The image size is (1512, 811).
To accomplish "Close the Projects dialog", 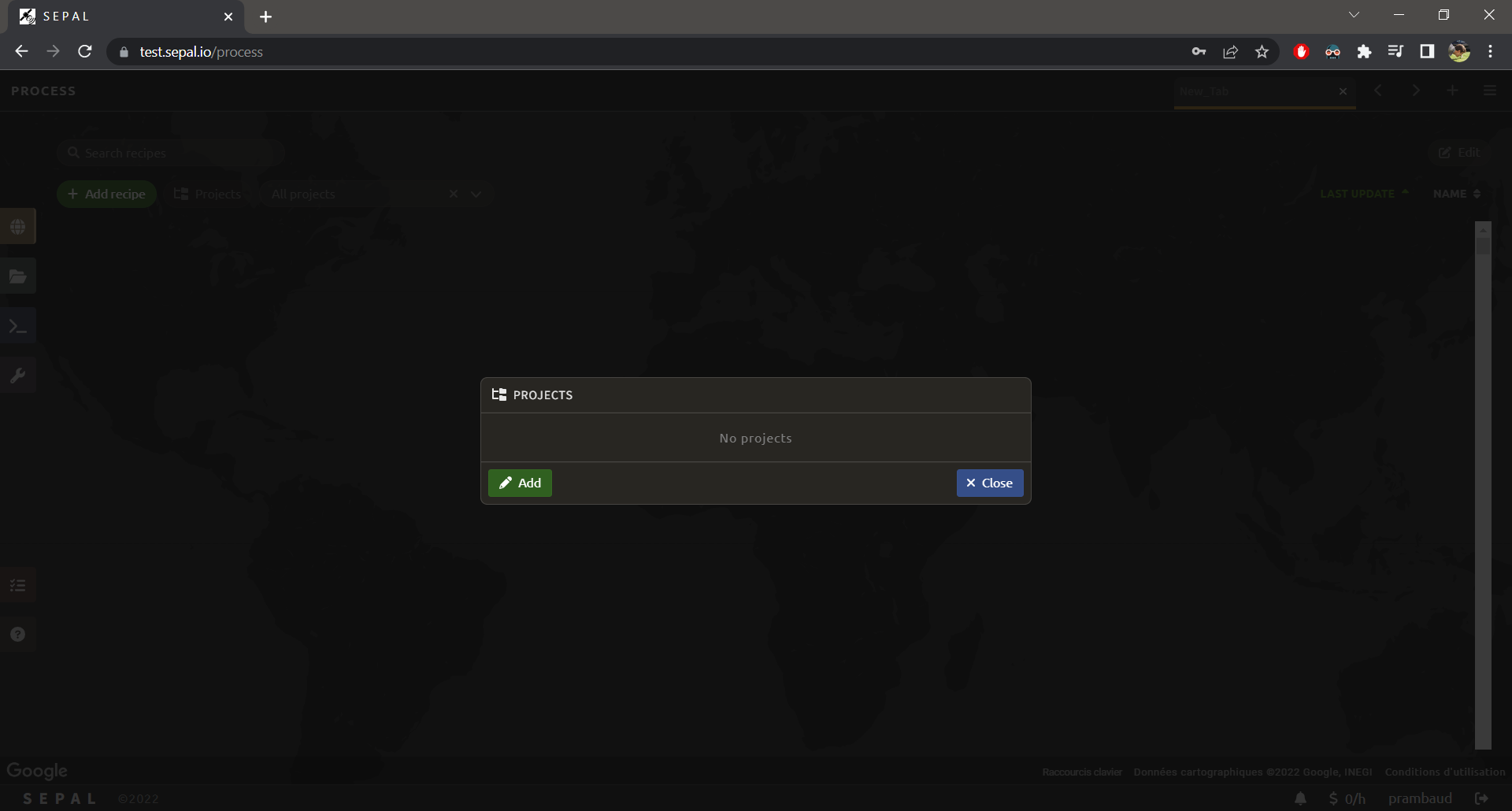I will (989, 483).
